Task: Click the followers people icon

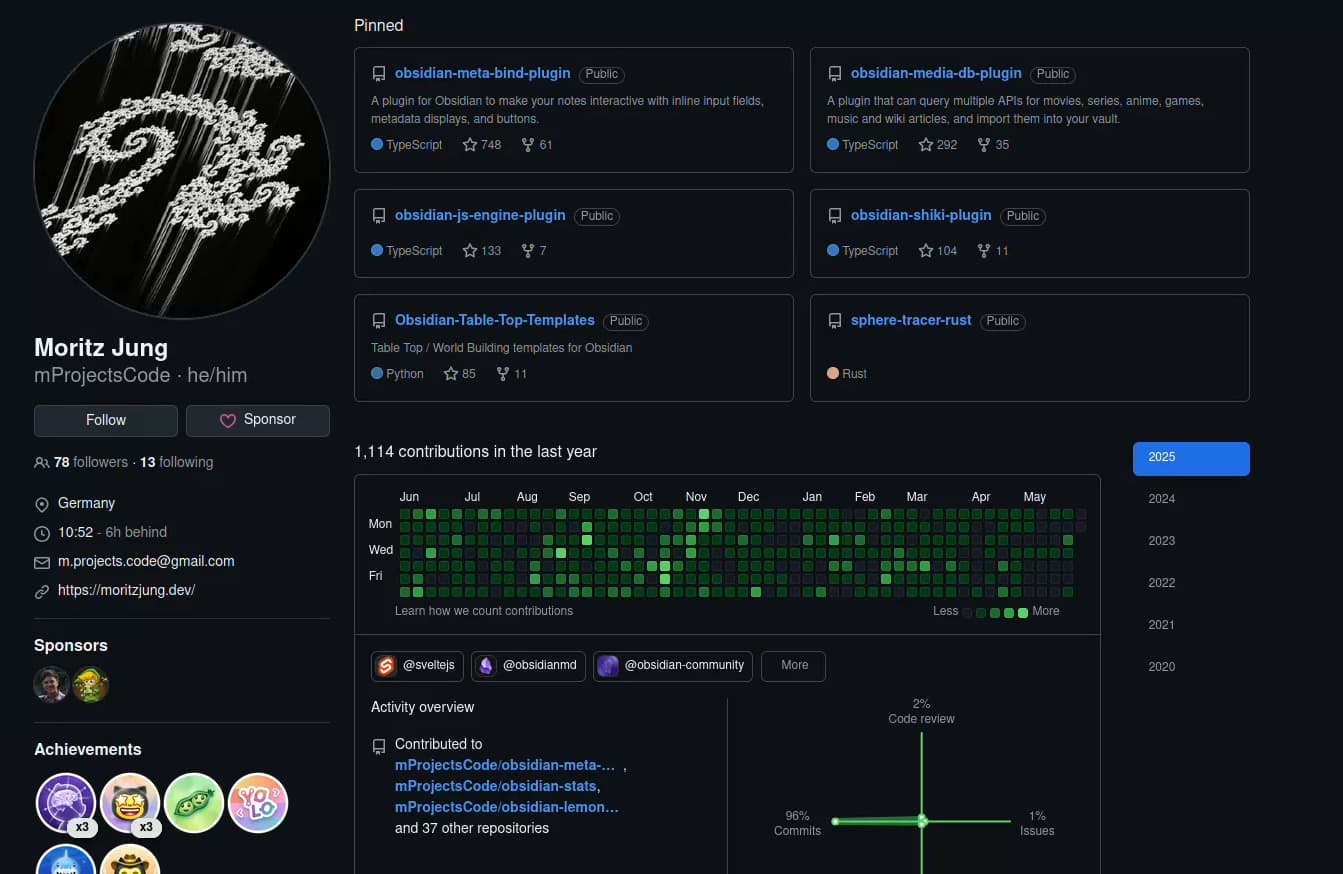Action: (42, 463)
